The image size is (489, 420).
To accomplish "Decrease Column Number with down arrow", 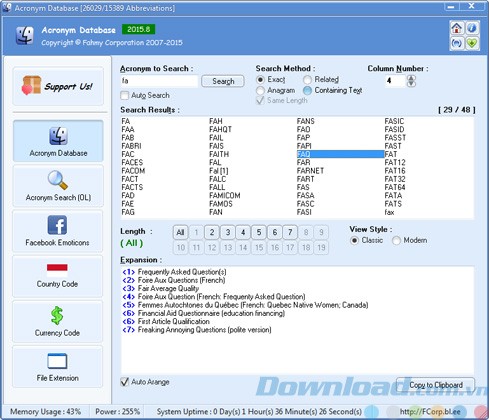I will (x=411, y=84).
